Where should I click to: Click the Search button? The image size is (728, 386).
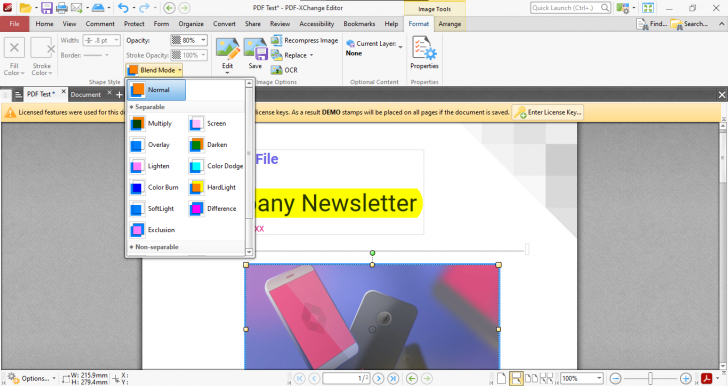689,24
